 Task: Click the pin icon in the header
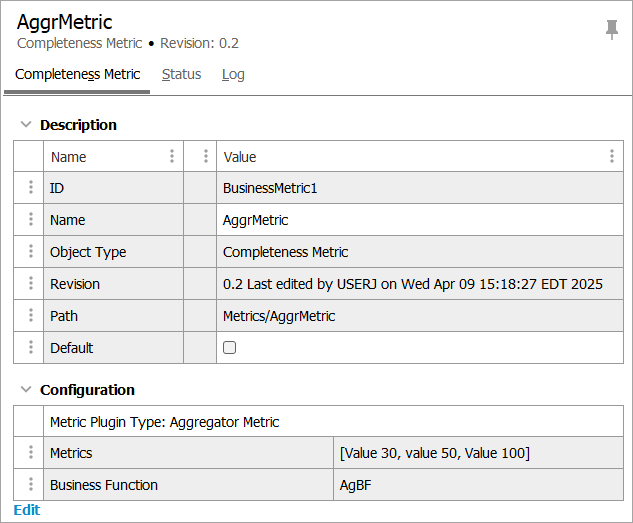tap(612, 30)
